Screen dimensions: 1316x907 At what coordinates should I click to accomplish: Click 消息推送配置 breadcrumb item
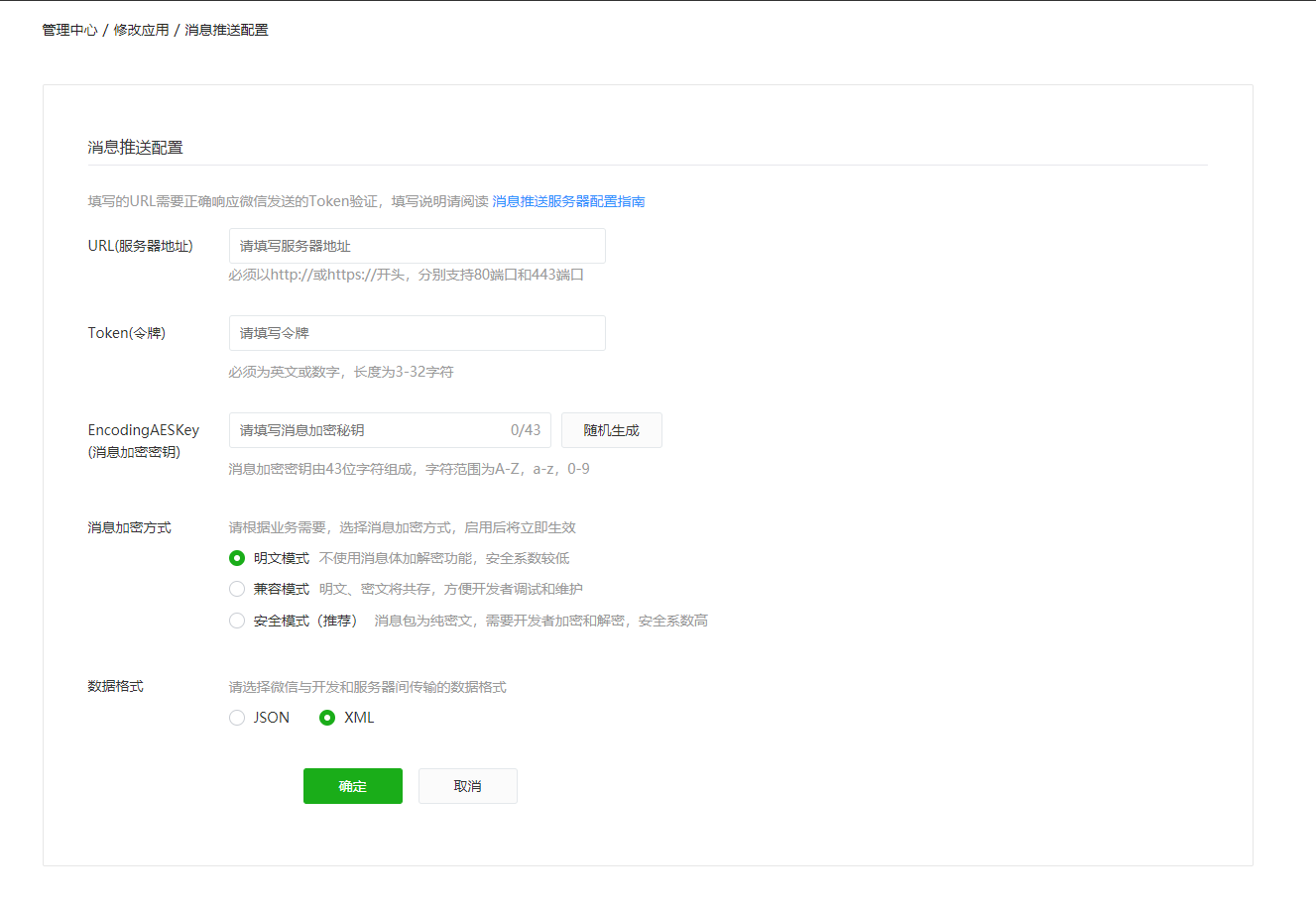226,30
